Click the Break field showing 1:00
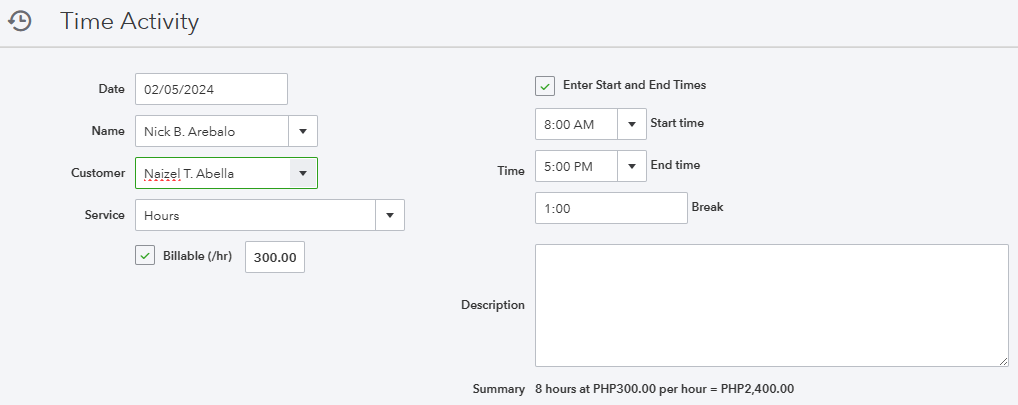Viewport: 1018px width, 405px height. (611, 208)
